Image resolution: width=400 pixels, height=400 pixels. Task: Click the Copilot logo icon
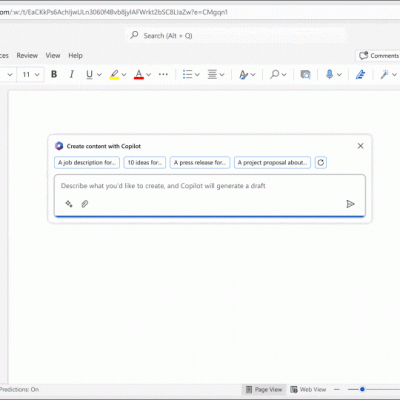click(x=59, y=146)
